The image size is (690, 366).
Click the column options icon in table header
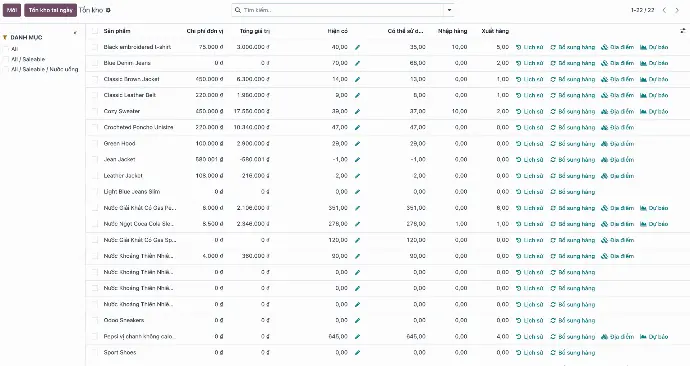click(x=683, y=31)
